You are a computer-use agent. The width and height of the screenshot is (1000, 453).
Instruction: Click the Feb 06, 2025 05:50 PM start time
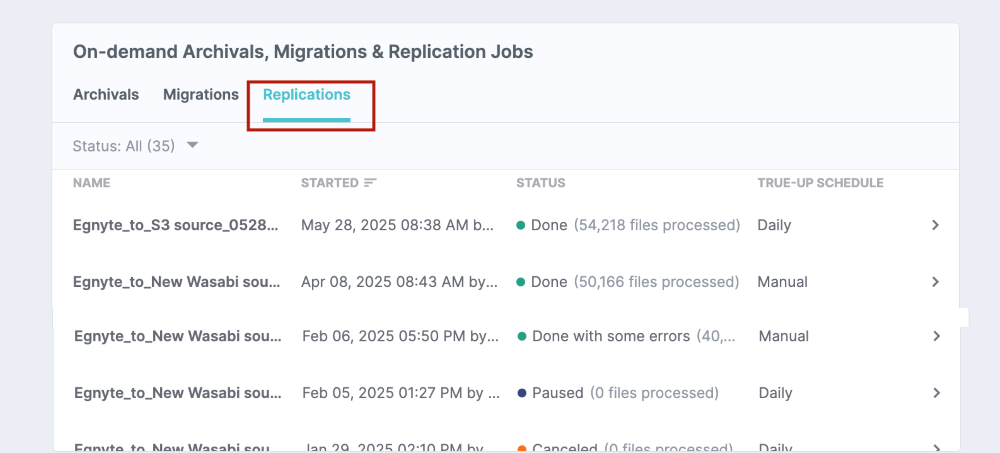[x=401, y=336]
